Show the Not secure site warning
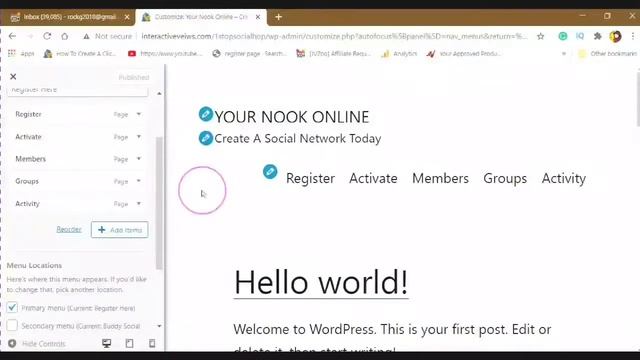The width and height of the screenshot is (640, 360). click(107, 36)
